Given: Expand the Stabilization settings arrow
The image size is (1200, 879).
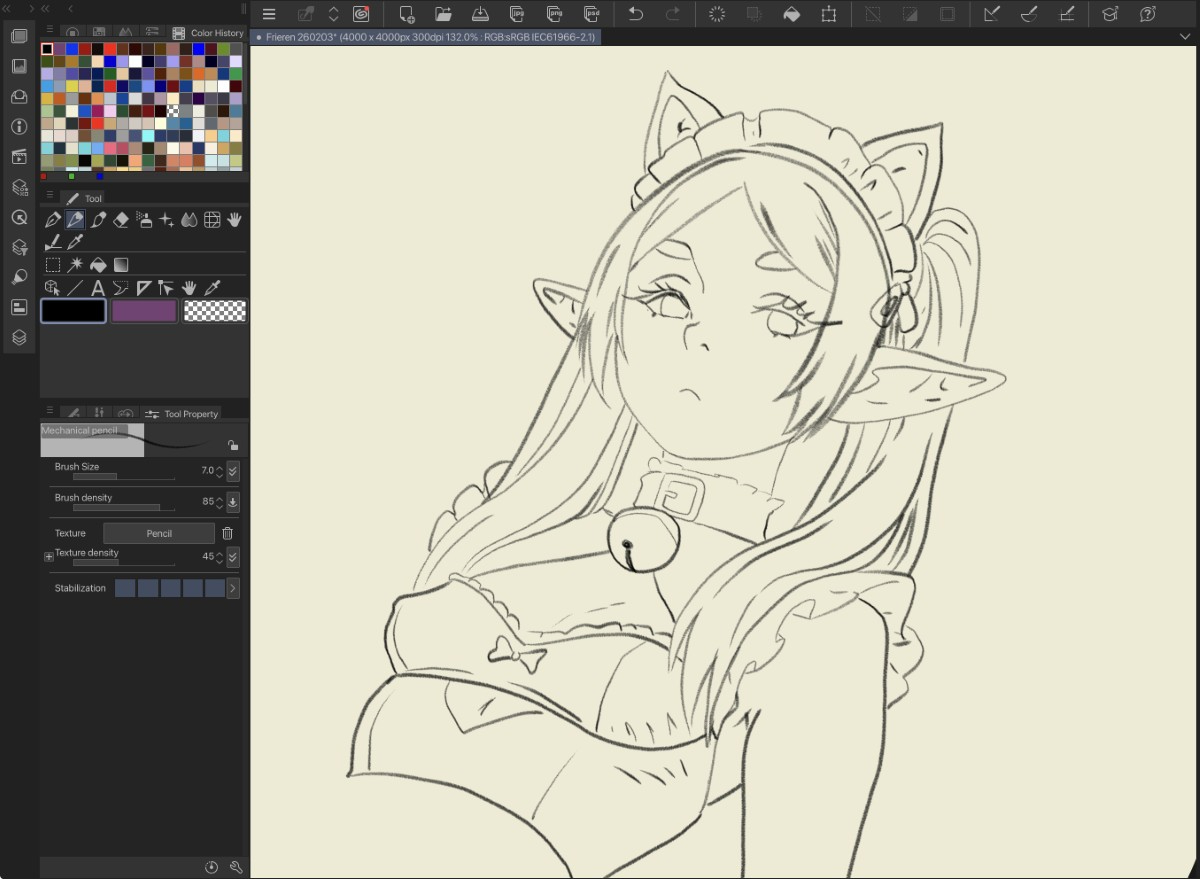Looking at the screenshot, I should (x=233, y=588).
